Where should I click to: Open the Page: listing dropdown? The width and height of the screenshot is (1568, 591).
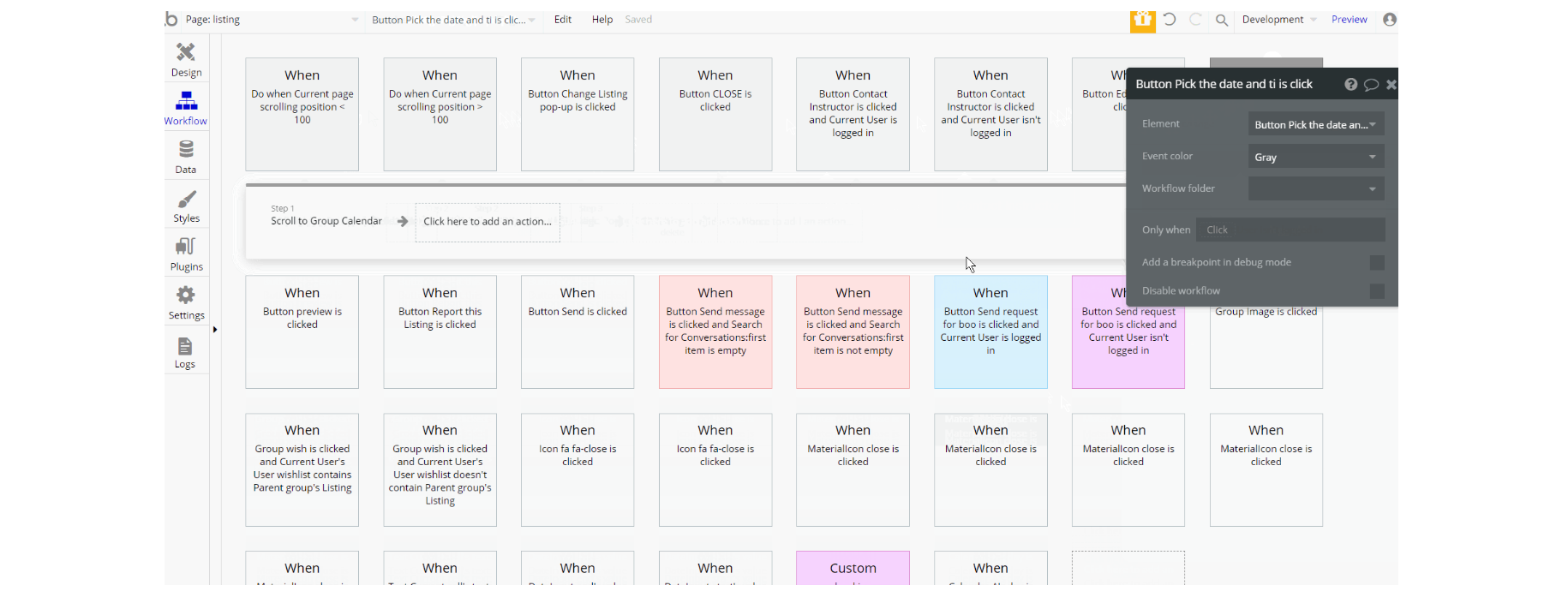[272, 20]
